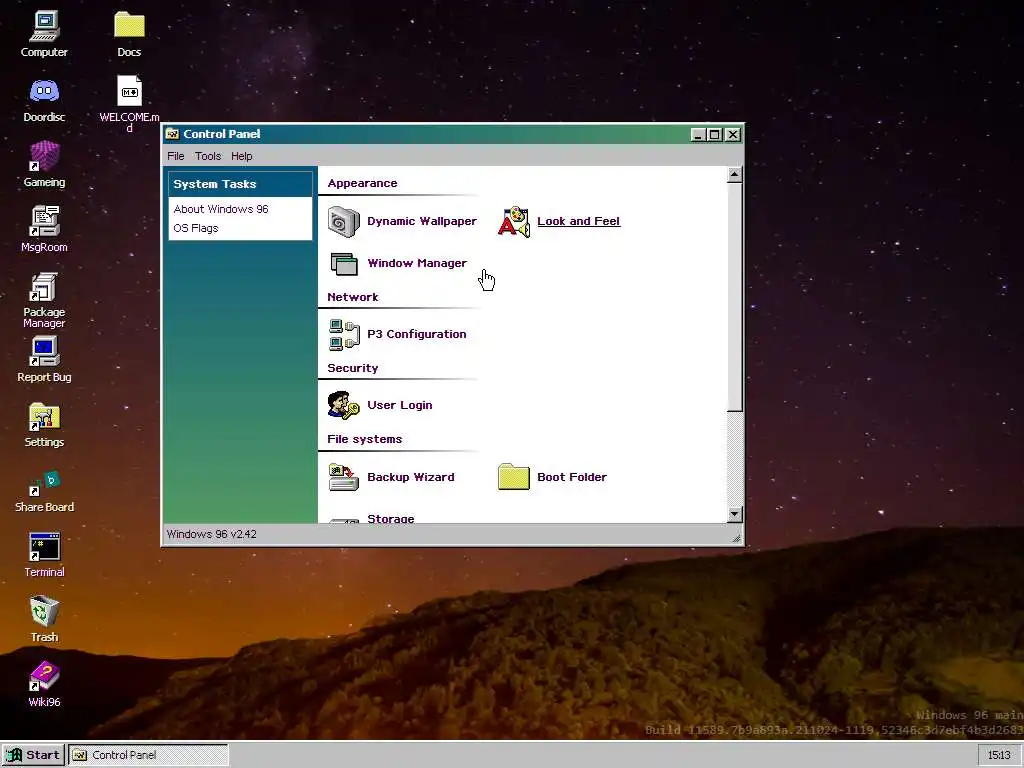Click the Network section heading
The height and width of the screenshot is (768, 1024).
tap(353, 297)
